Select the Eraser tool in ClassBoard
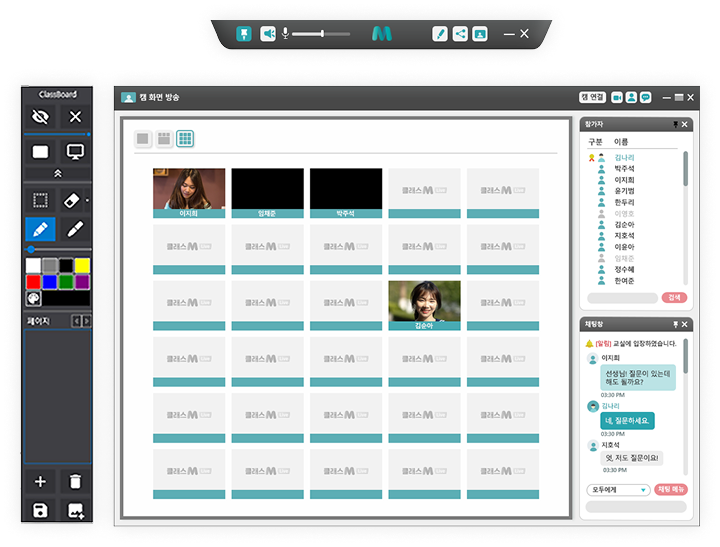Image resolution: width=720 pixels, height=547 pixels. [73, 200]
